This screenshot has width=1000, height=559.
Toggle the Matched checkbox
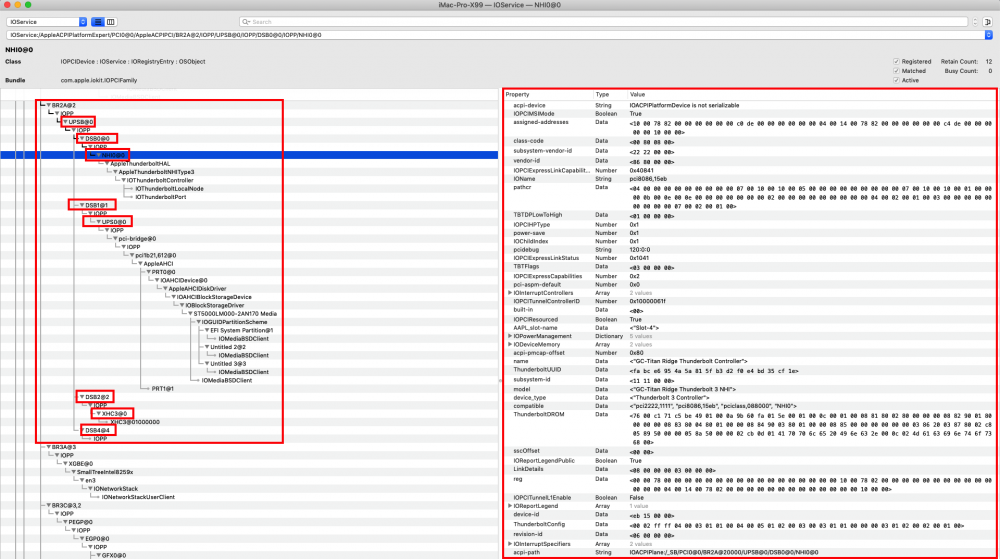tap(896, 71)
